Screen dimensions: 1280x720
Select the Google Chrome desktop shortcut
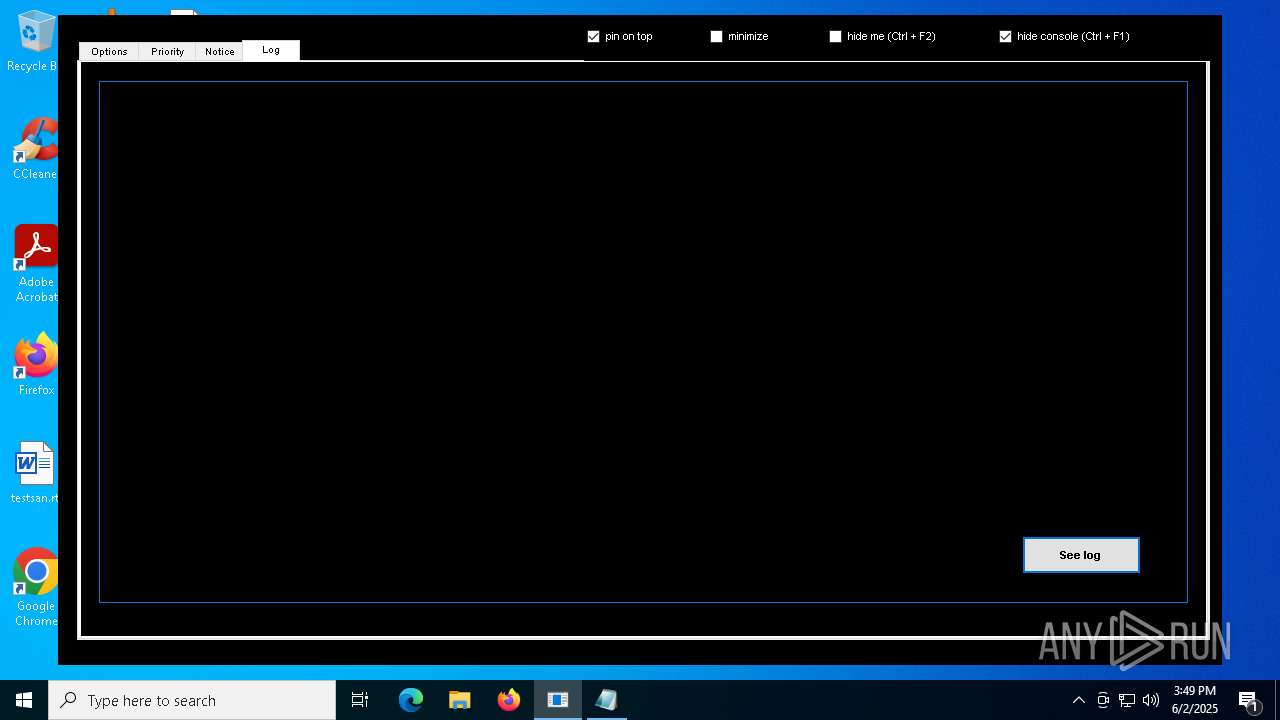coord(36,588)
